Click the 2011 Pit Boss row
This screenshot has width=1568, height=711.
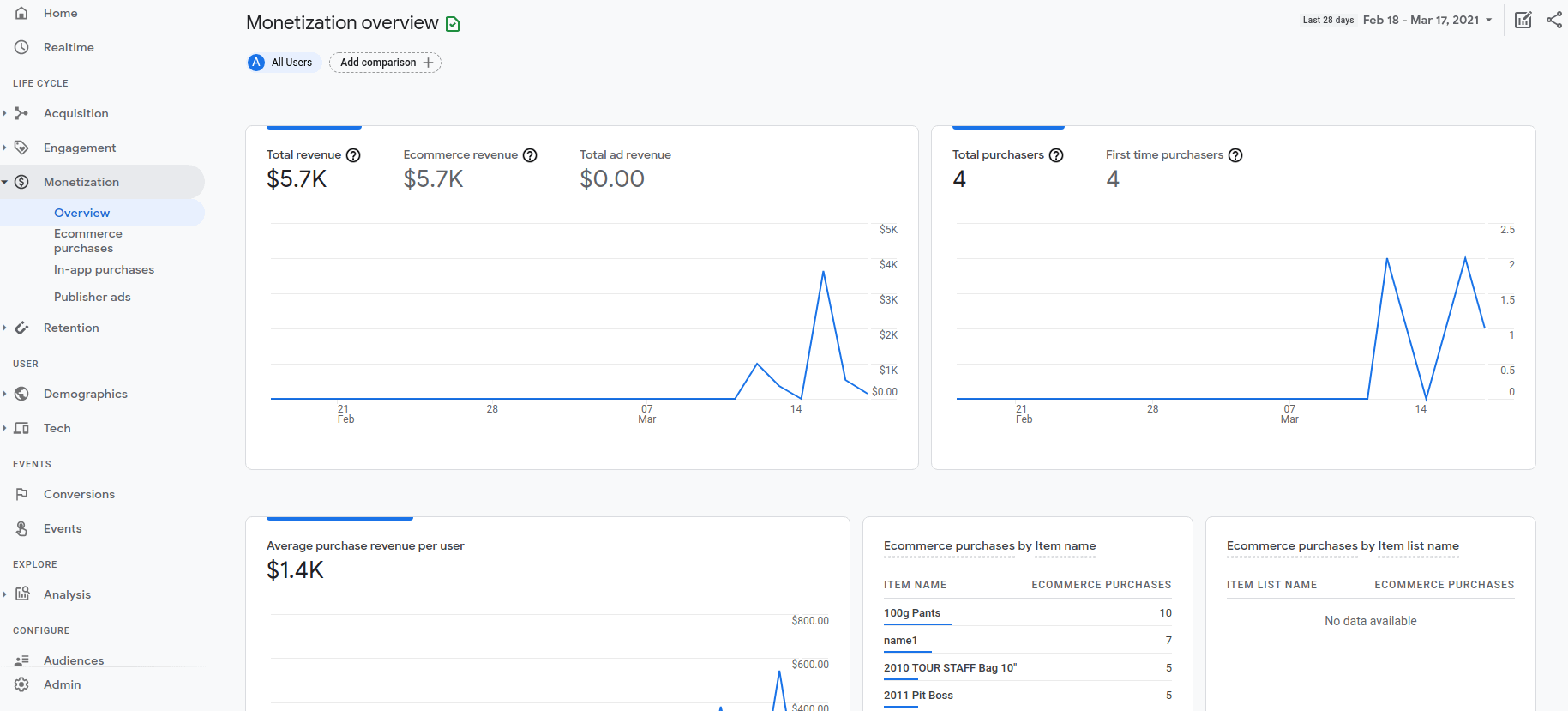click(x=1028, y=695)
